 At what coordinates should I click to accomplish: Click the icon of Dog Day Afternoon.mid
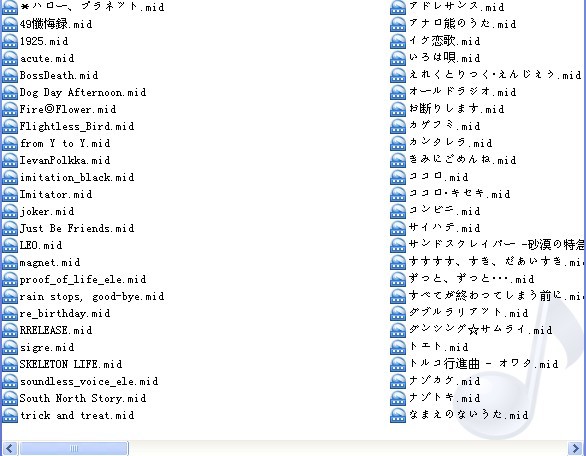pos(10,92)
